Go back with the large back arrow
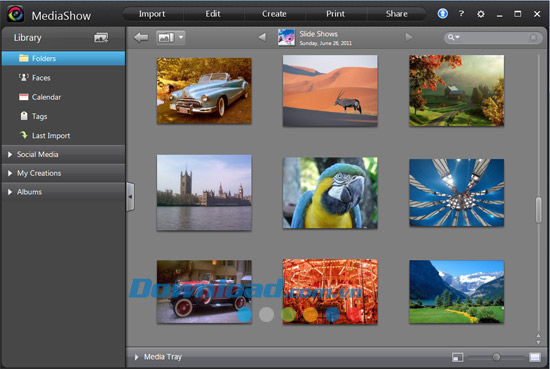The width and height of the screenshot is (550, 369). pyautogui.click(x=141, y=37)
